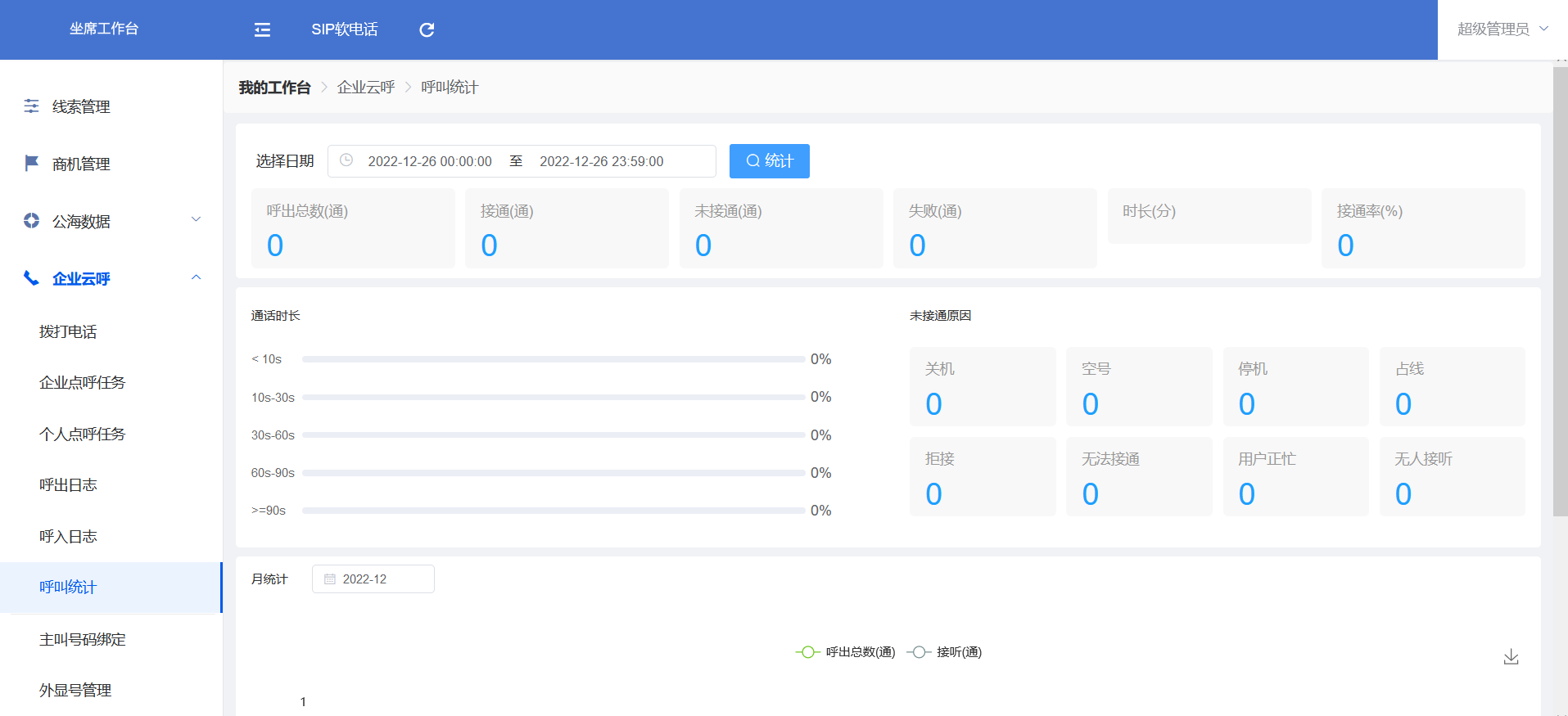Viewport: 1568px width, 716px height.
Task: Toggle the 呼出总数(通) legend series
Action: point(846,652)
